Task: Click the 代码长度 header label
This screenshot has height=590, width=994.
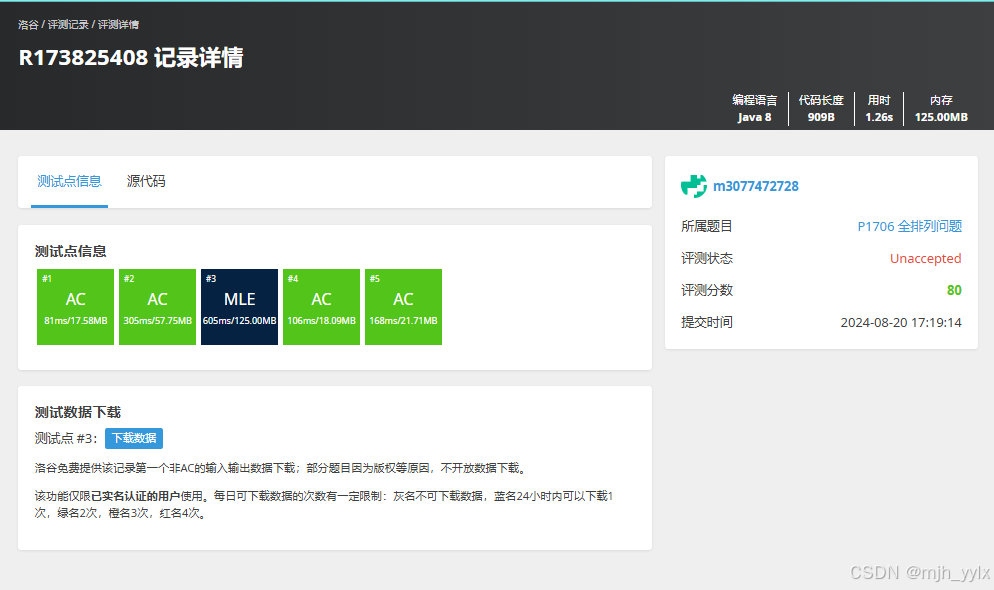Action: [x=821, y=100]
